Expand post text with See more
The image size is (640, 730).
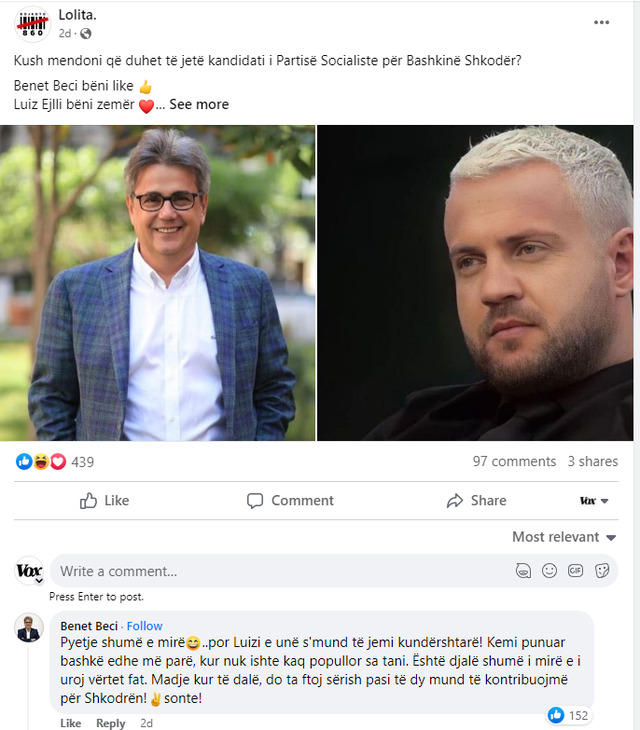click(x=199, y=104)
